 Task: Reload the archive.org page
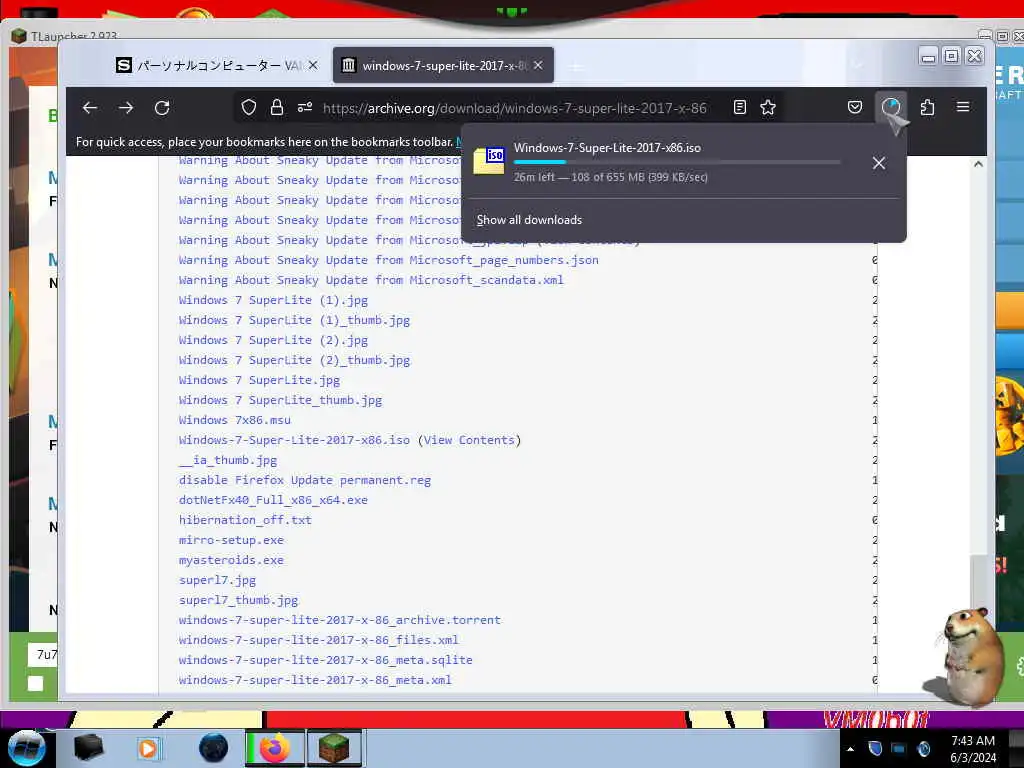pos(162,108)
